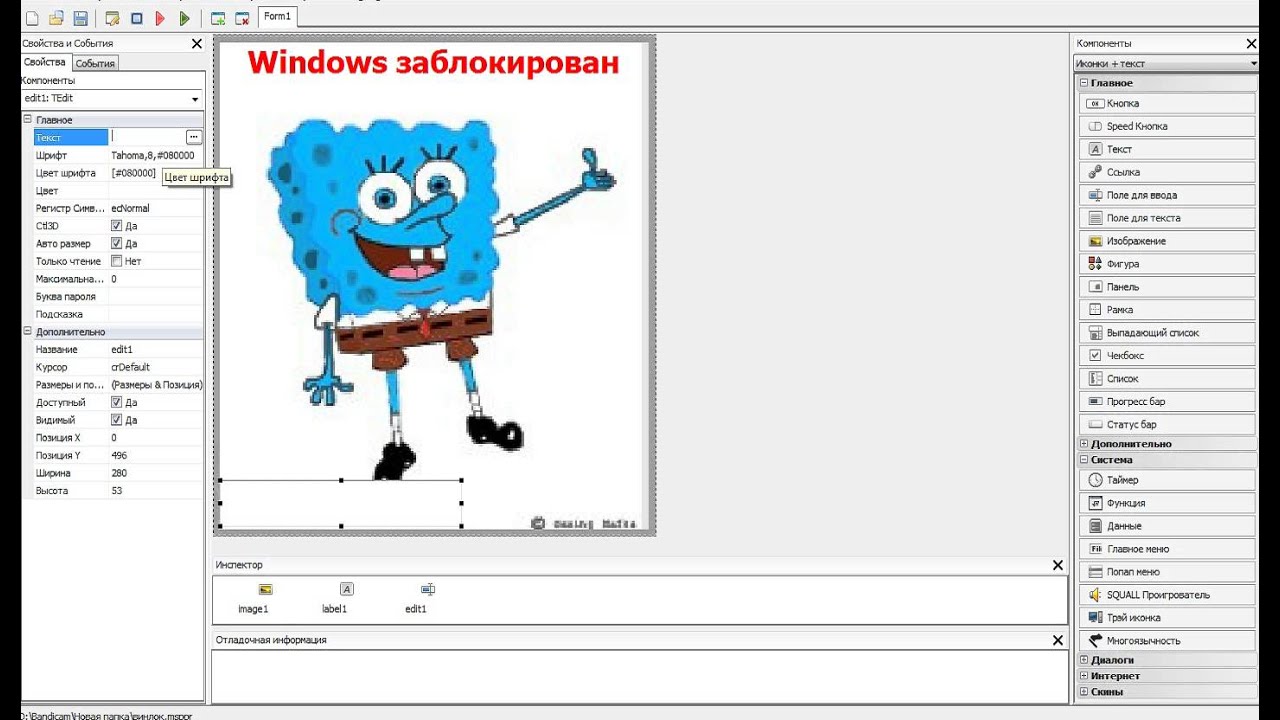Select the Кнопка component
1280x720 pixels.
coord(1167,103)
